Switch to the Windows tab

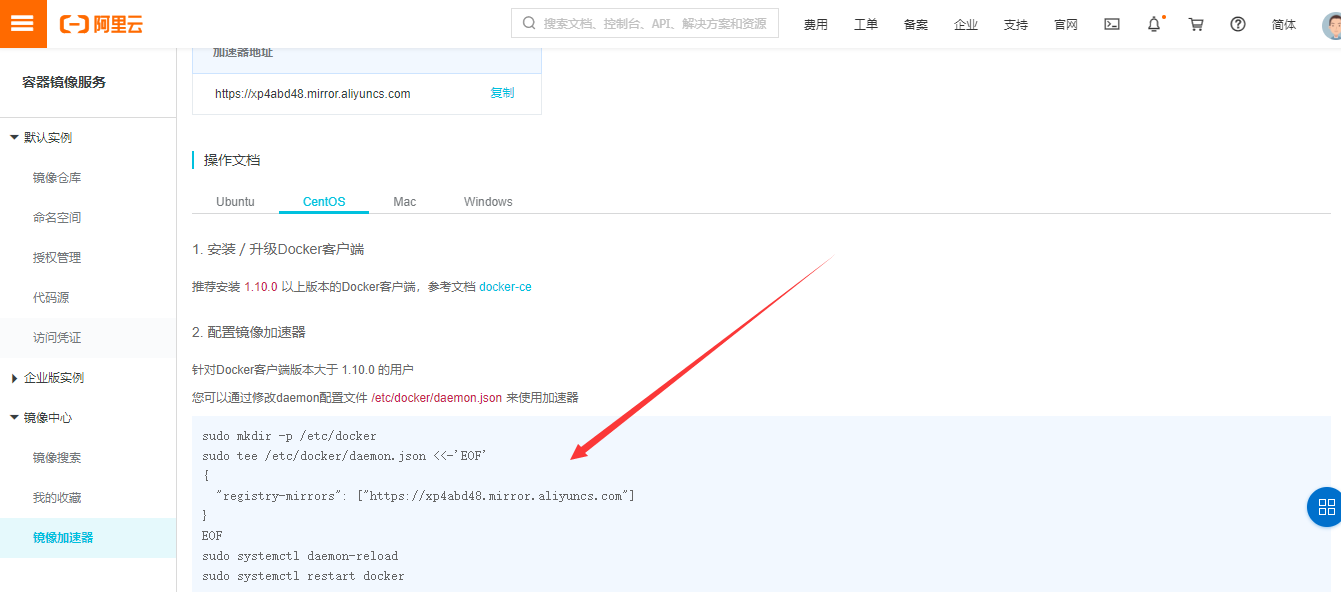pyautogui.click(x=488, y=202)
